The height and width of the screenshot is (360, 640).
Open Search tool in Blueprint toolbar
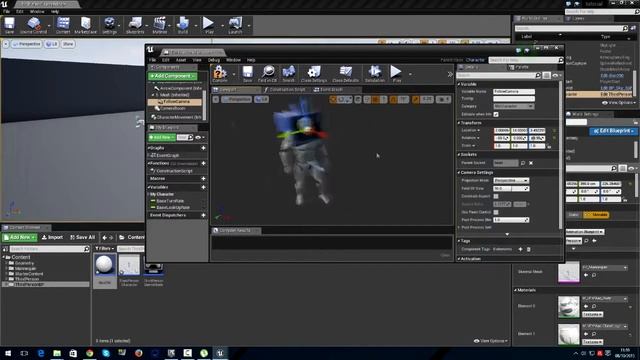coord(289,74)
